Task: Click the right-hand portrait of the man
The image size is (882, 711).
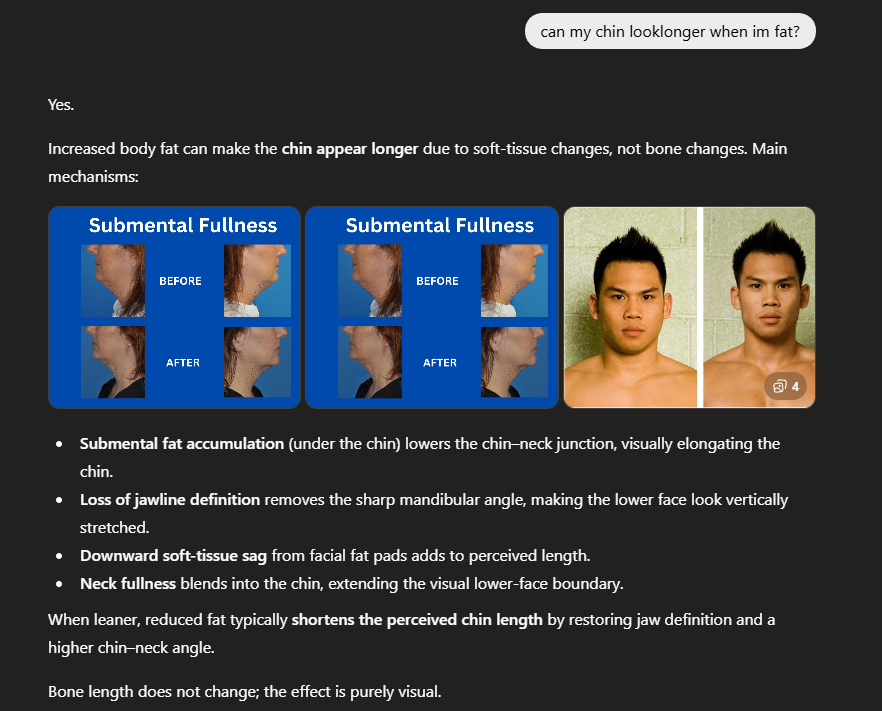Action: coord(759,307)
